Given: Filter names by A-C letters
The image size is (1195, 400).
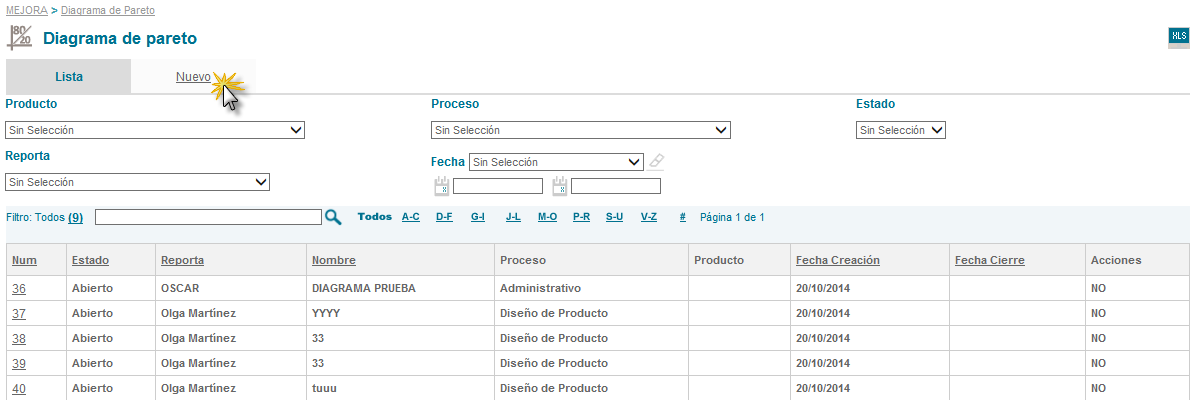Looking at the screenshot, I should (411, 217).
